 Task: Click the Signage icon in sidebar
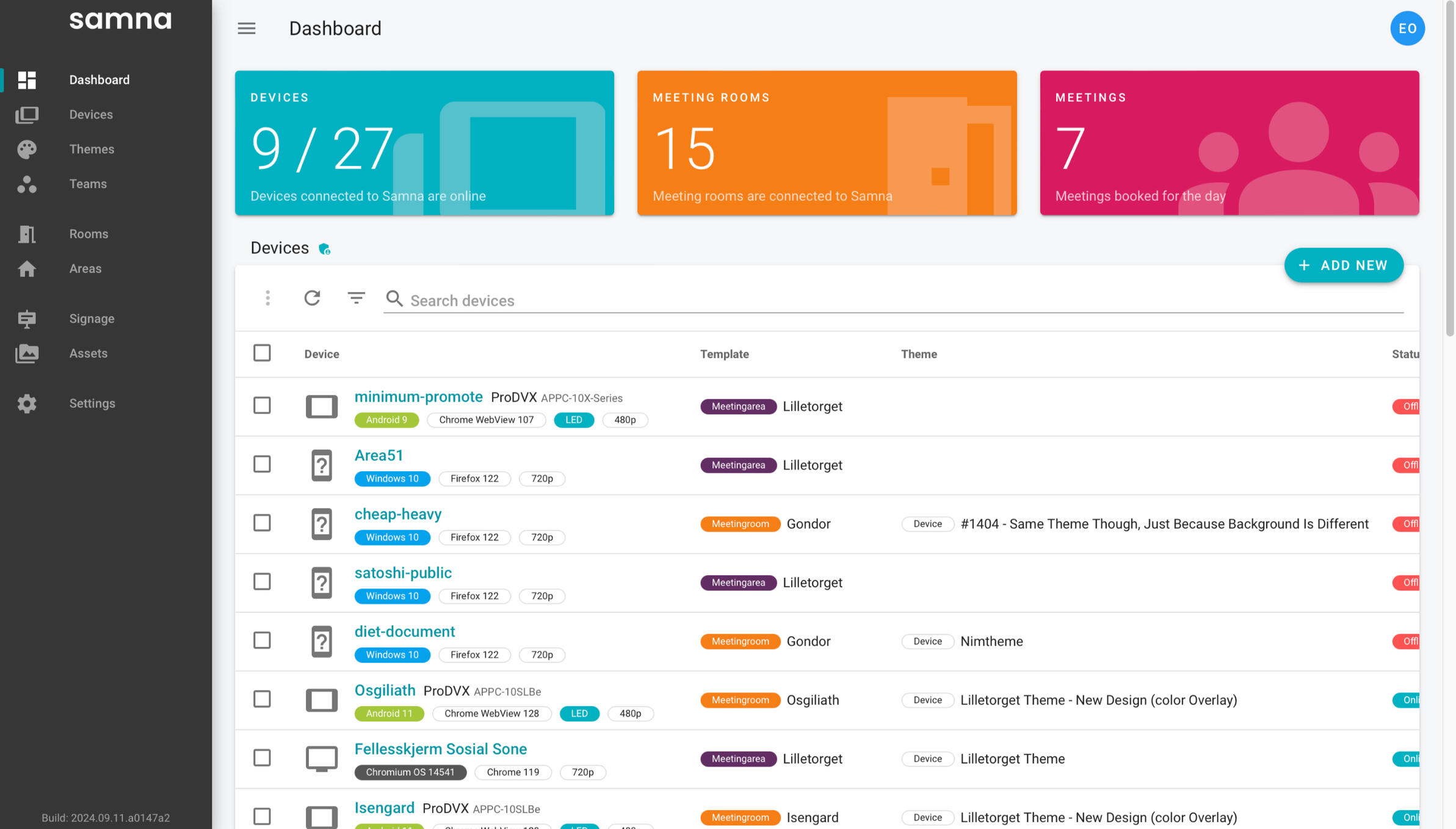click(27, 319)
